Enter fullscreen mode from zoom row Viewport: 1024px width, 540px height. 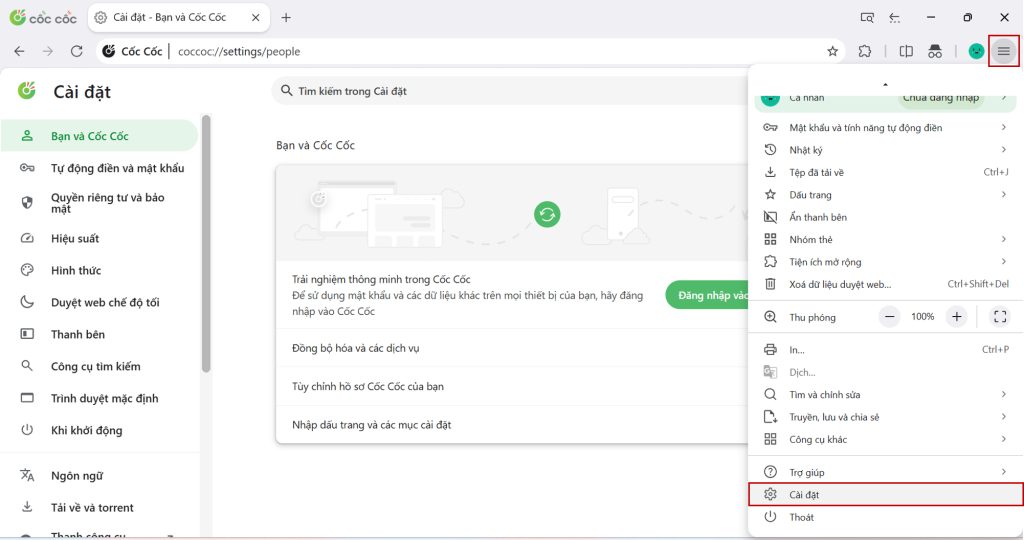pyautogui.click(x=1000, y=317)
